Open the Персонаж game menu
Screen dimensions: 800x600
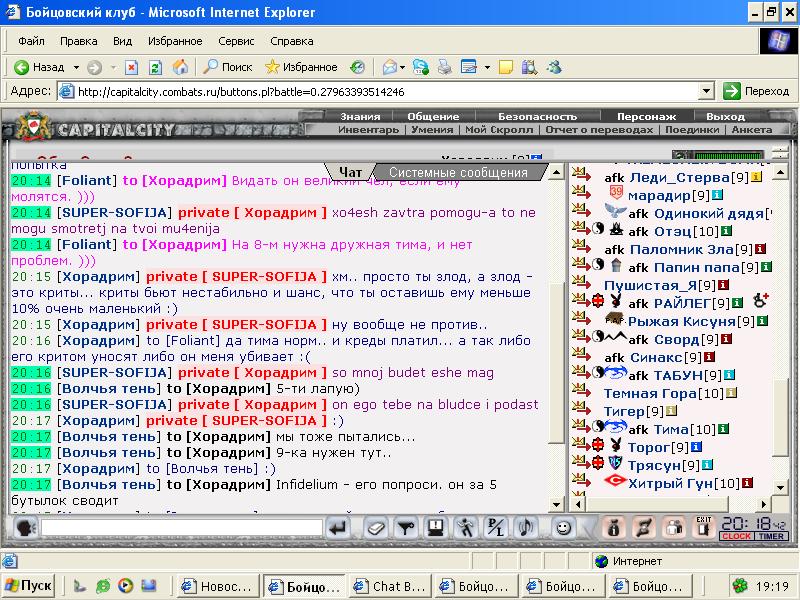(646, 116)
